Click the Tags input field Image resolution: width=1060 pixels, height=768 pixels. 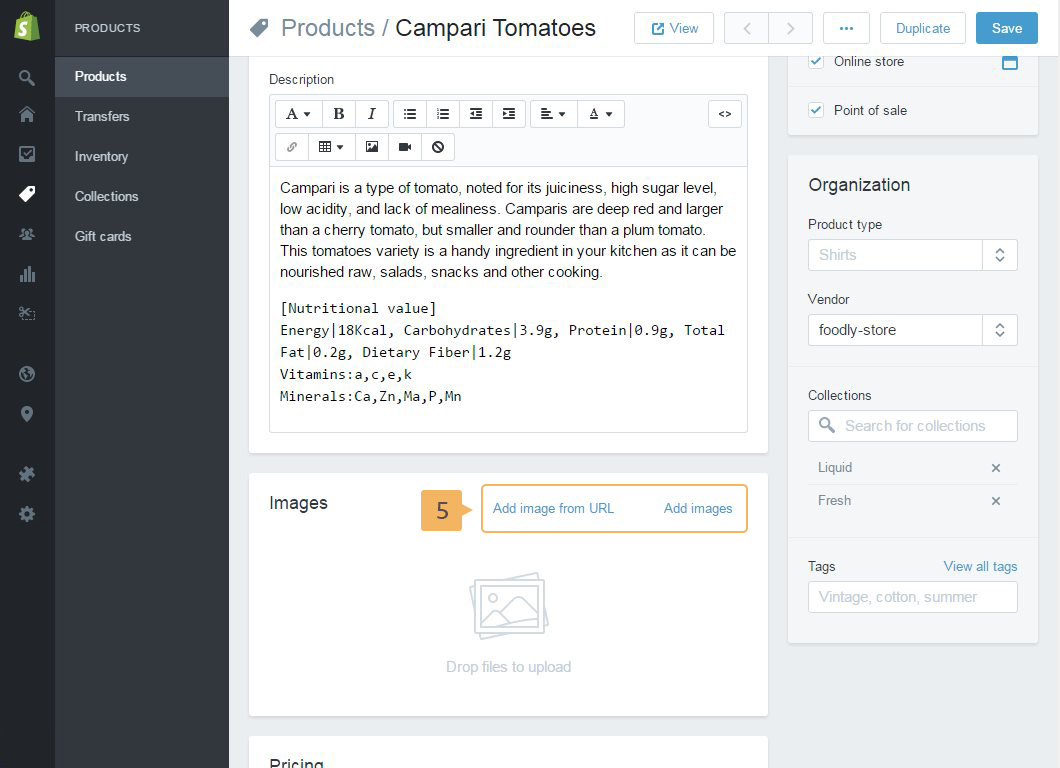tap(912, 597)
